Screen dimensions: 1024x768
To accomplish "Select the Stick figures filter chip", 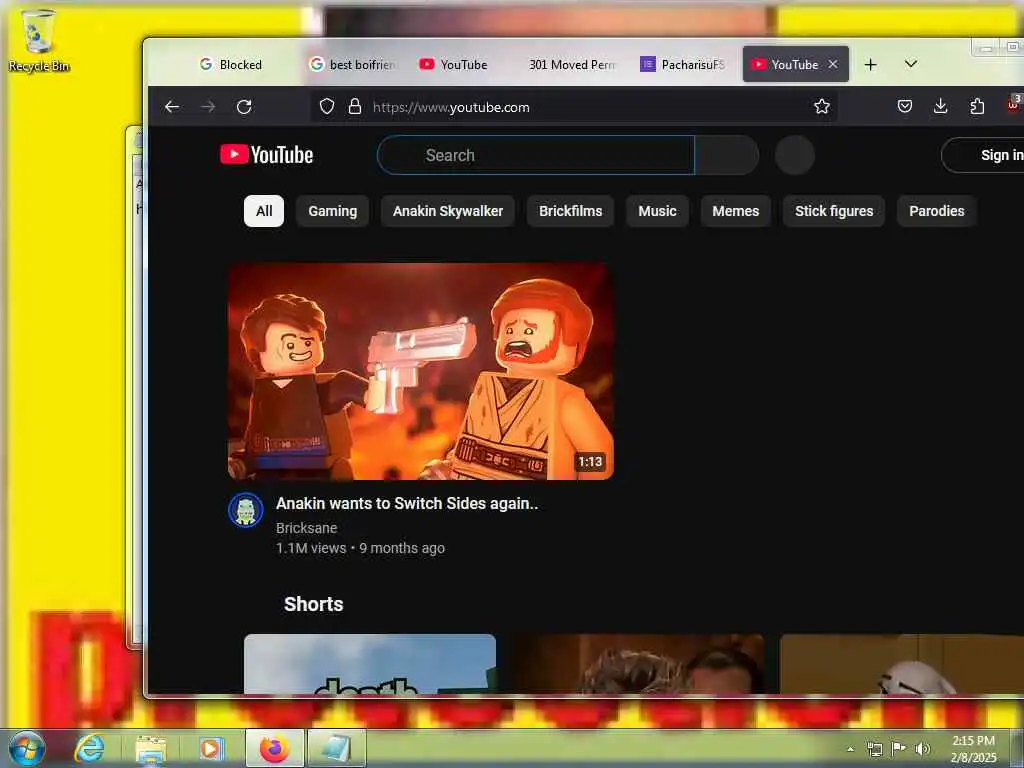I will click(x=834, y=211).
